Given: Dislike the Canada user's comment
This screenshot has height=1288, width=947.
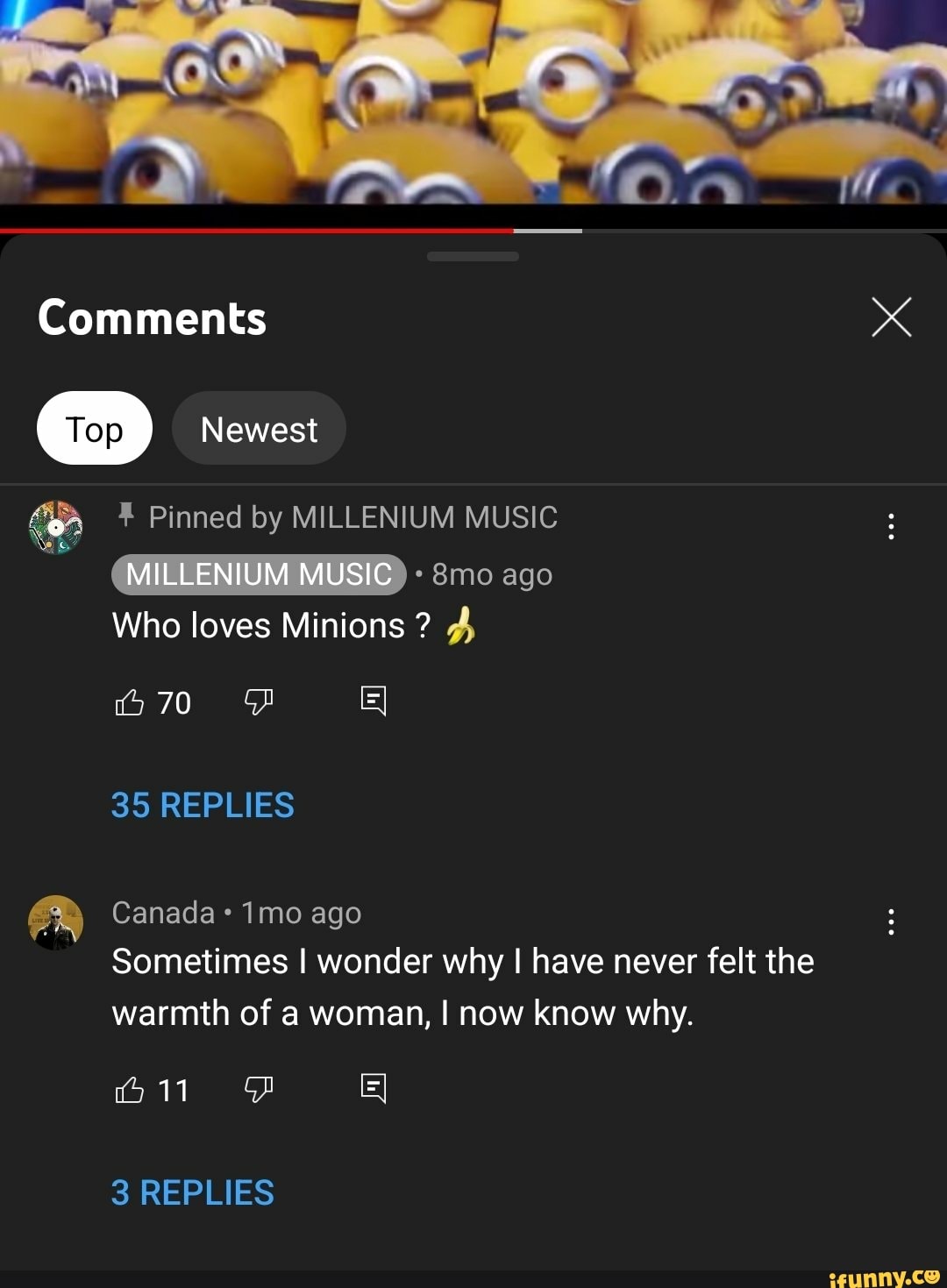Looking at the screenshot, I should [259, 1089].
